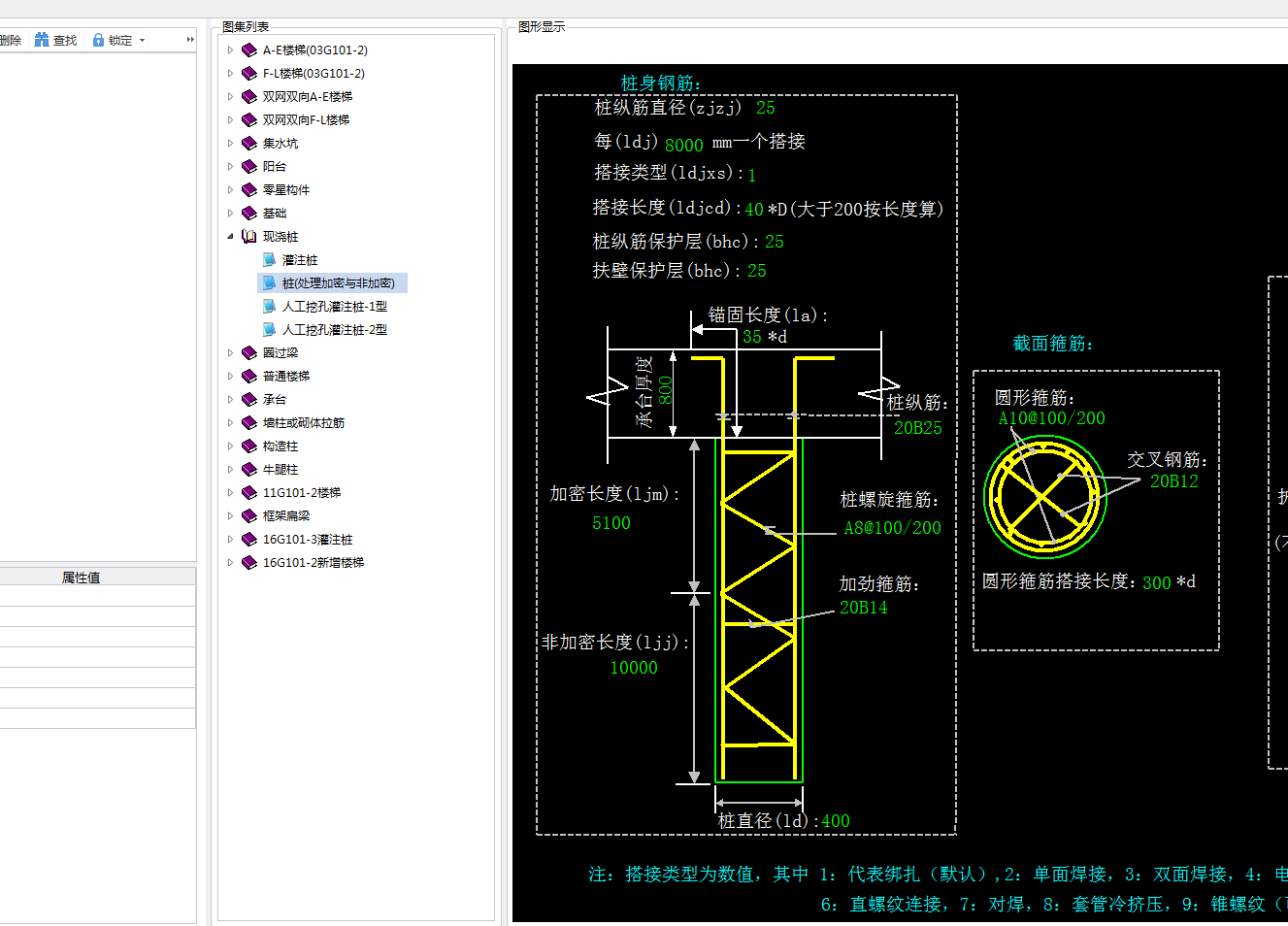This screenshot has height=926, width=1288.
Task: Click the book icon beside 圈过梁
Action: pos(249,352)
